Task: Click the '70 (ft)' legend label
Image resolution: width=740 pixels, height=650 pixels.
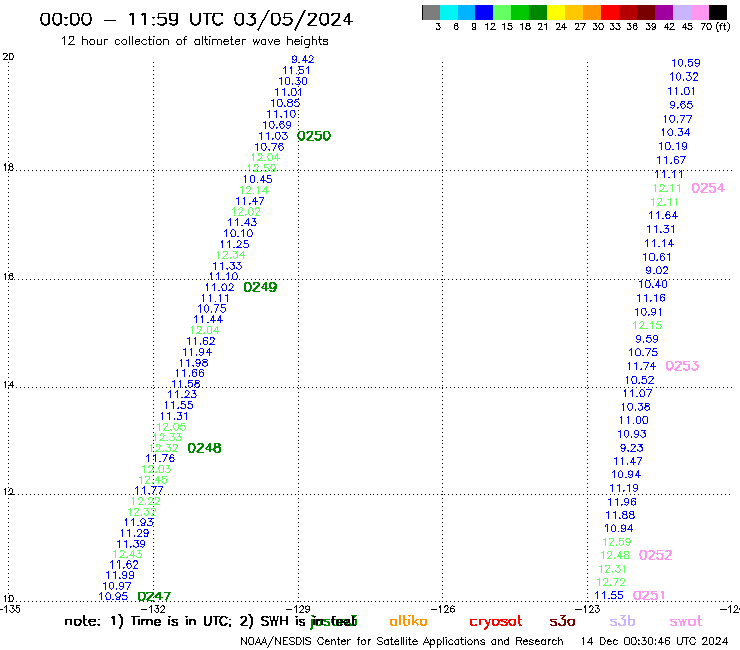Action: (x=715, y=27)
